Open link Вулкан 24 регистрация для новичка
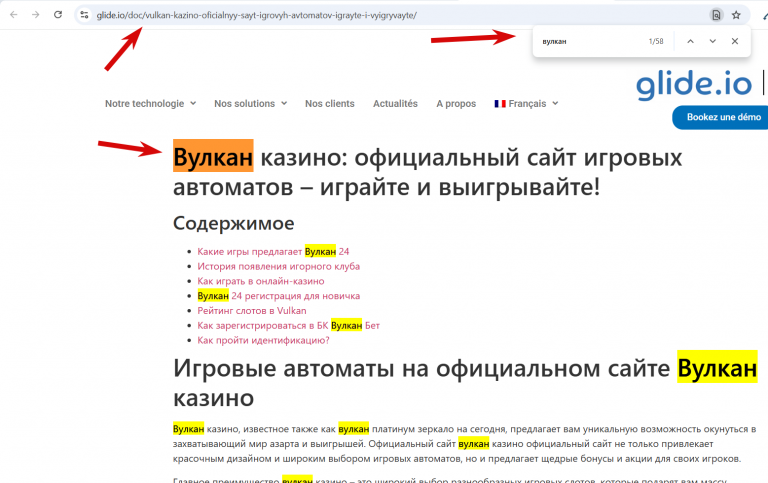This screenshot has height=483, width=768. point(279,296)
